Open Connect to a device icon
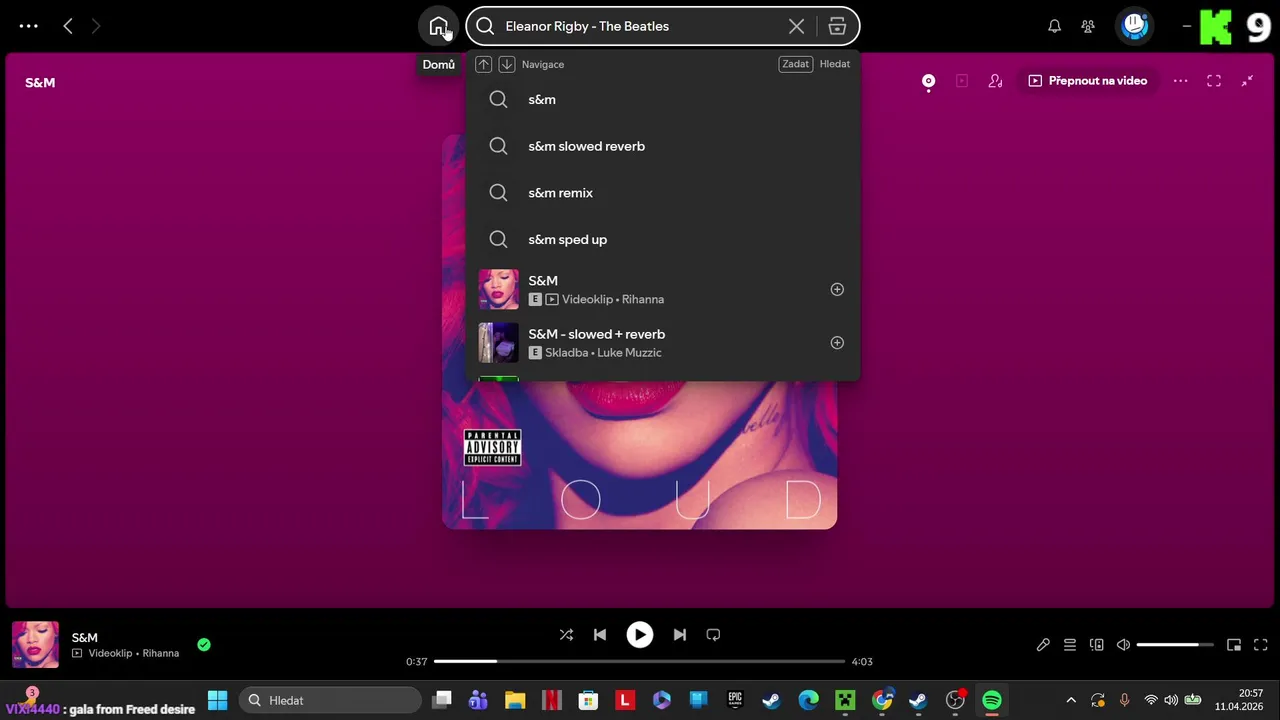 (1097, 645)
